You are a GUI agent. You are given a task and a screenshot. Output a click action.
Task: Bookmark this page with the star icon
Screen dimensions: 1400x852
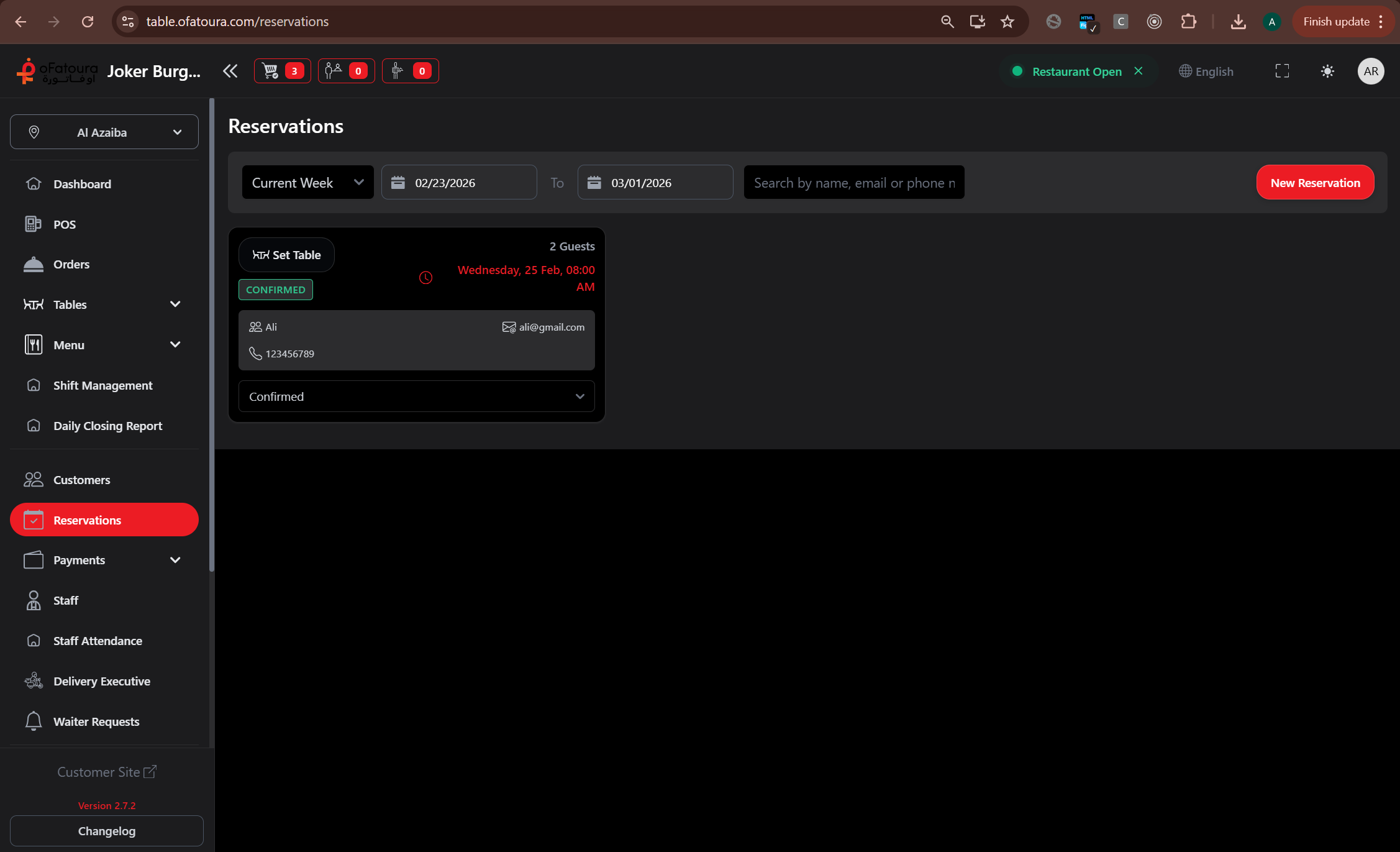[1007, 22]
